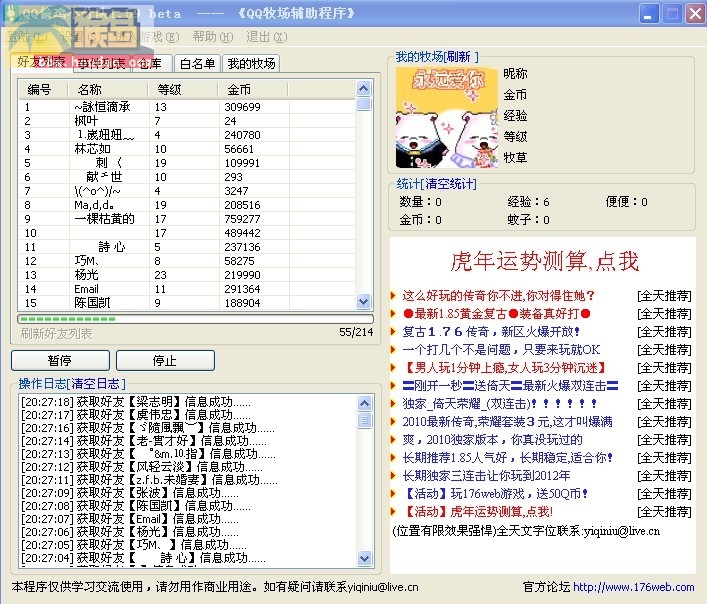This screenshot has height=604, width=707.
Task: Click the operation log scroll-down arrow
Action: 364,558
